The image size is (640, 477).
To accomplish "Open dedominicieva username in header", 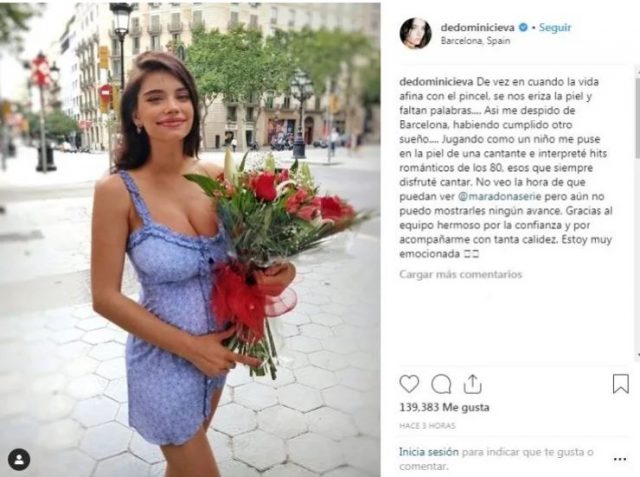I will tap(478, 28).
